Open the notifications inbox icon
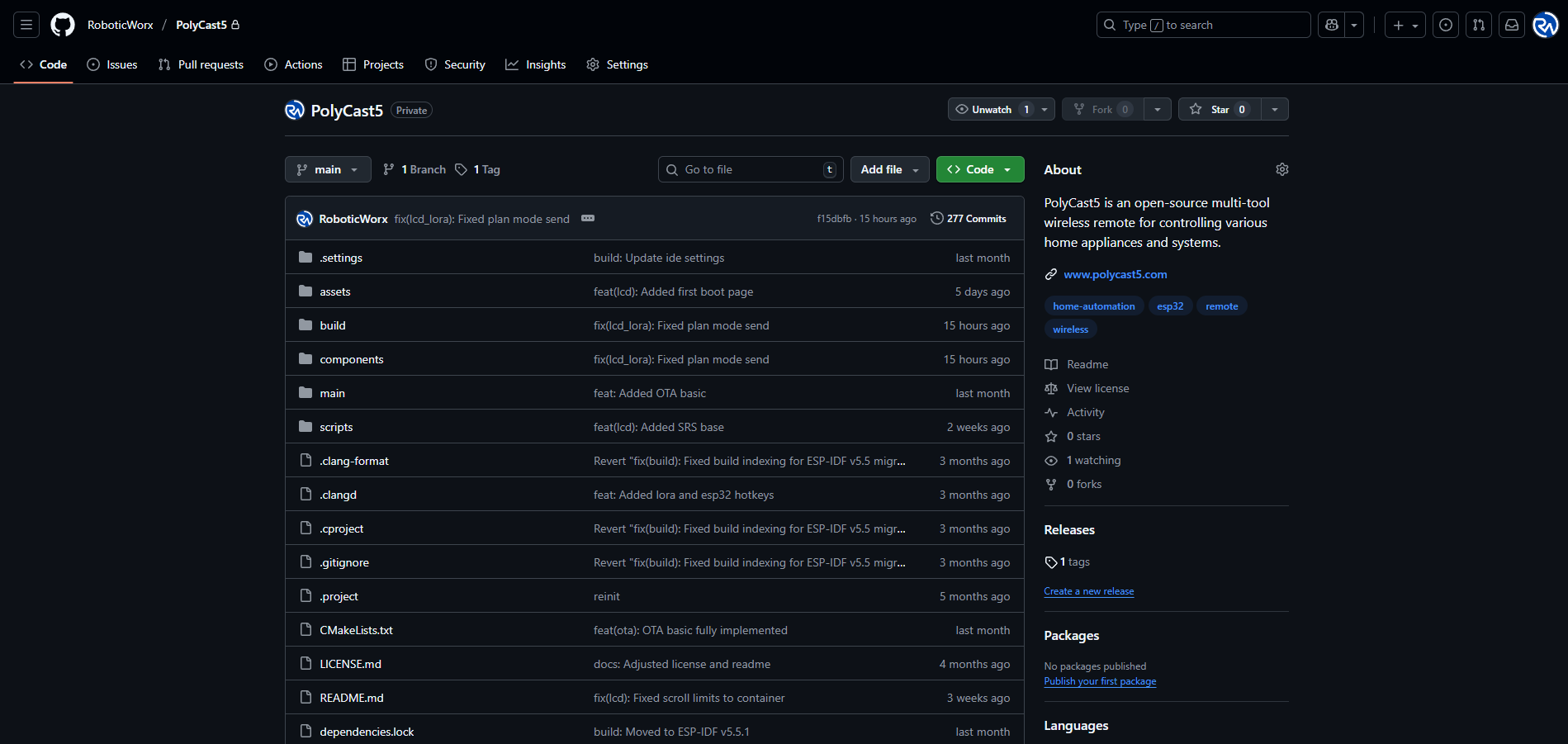Screen dimensions: 1568x744 tap(1511, 25)
